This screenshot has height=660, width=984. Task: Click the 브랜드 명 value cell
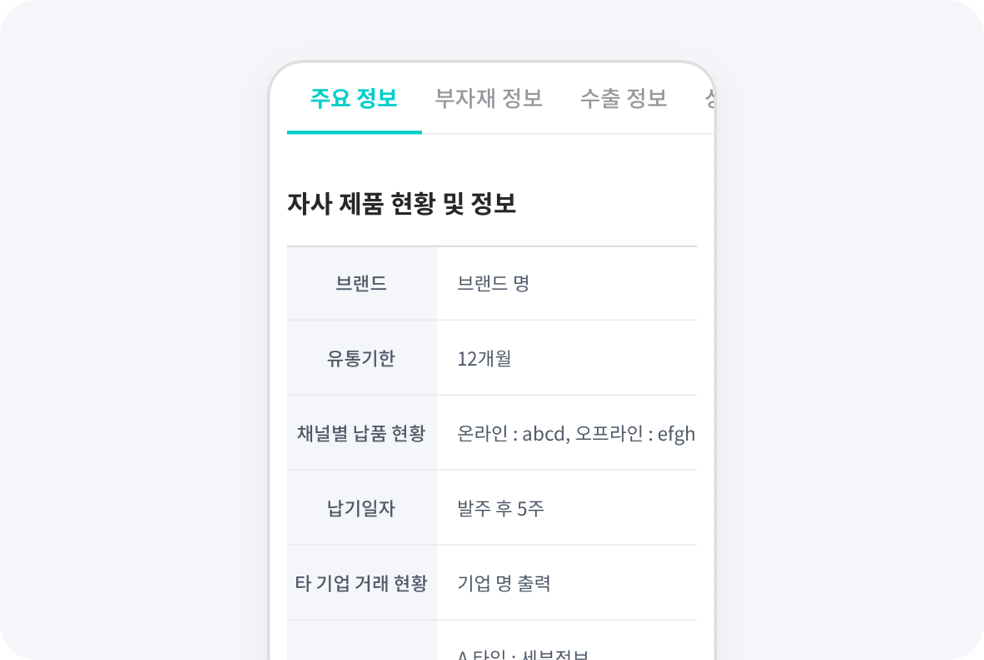[x=493, y=282]
